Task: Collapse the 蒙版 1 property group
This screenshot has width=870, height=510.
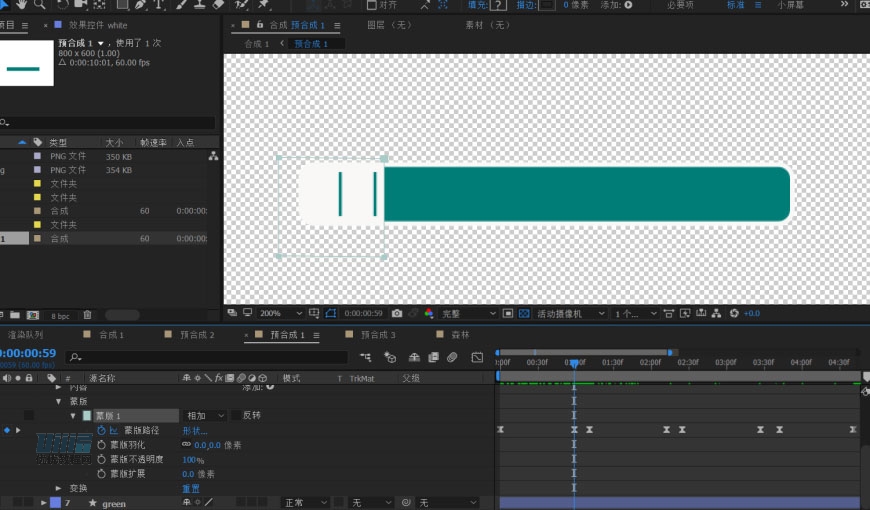Action: coord(73,415)
